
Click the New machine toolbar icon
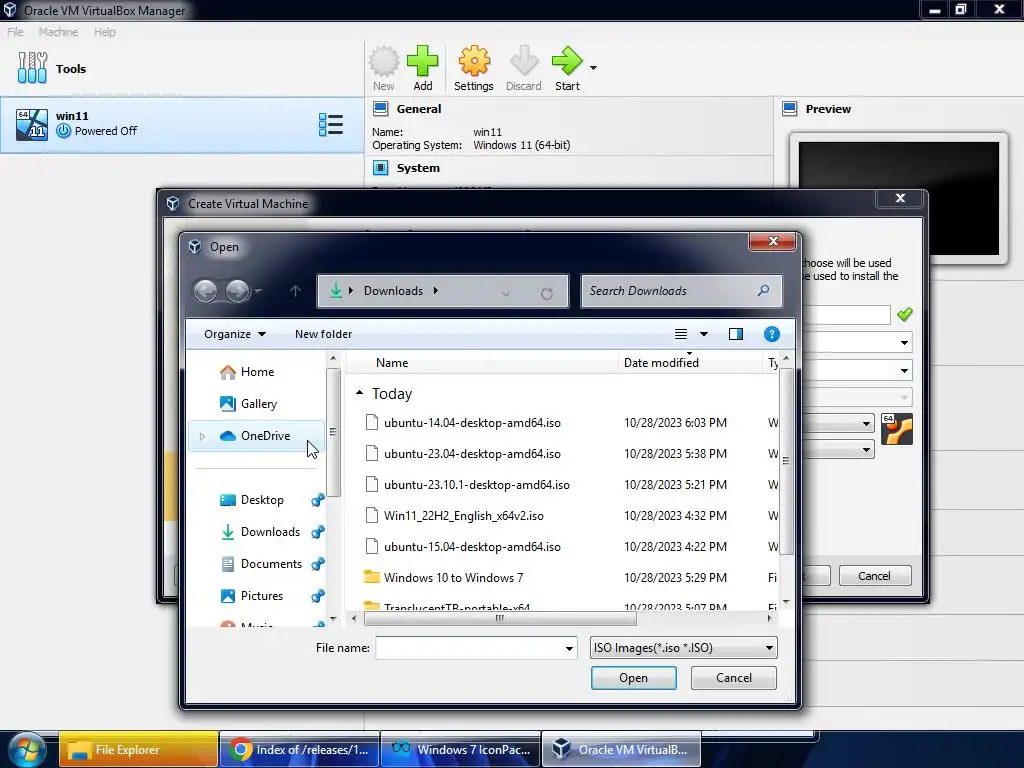coord(384,61)
